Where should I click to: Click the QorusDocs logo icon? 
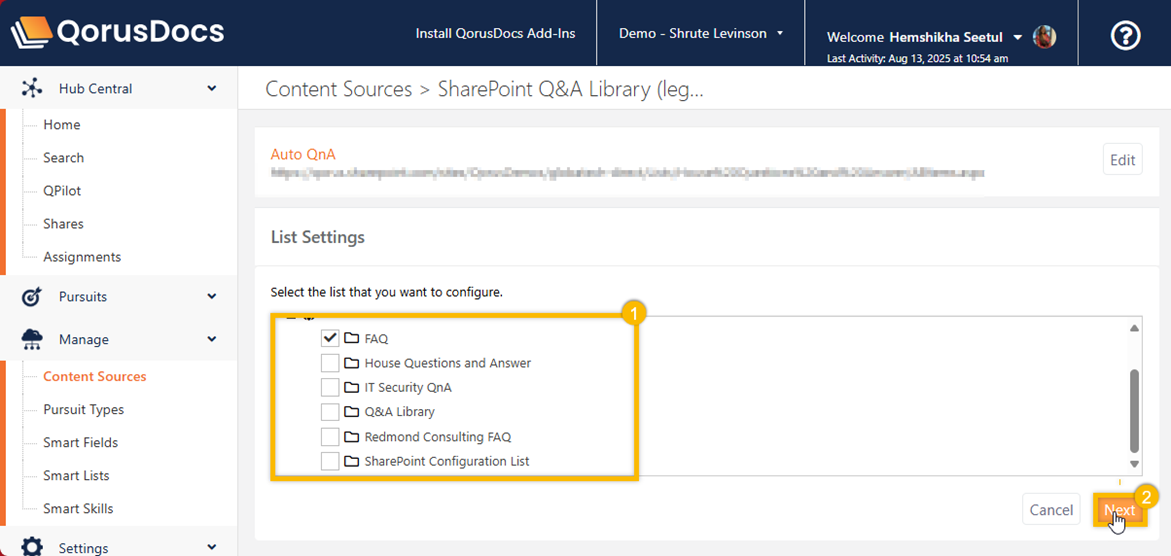[x=31, y=33]
